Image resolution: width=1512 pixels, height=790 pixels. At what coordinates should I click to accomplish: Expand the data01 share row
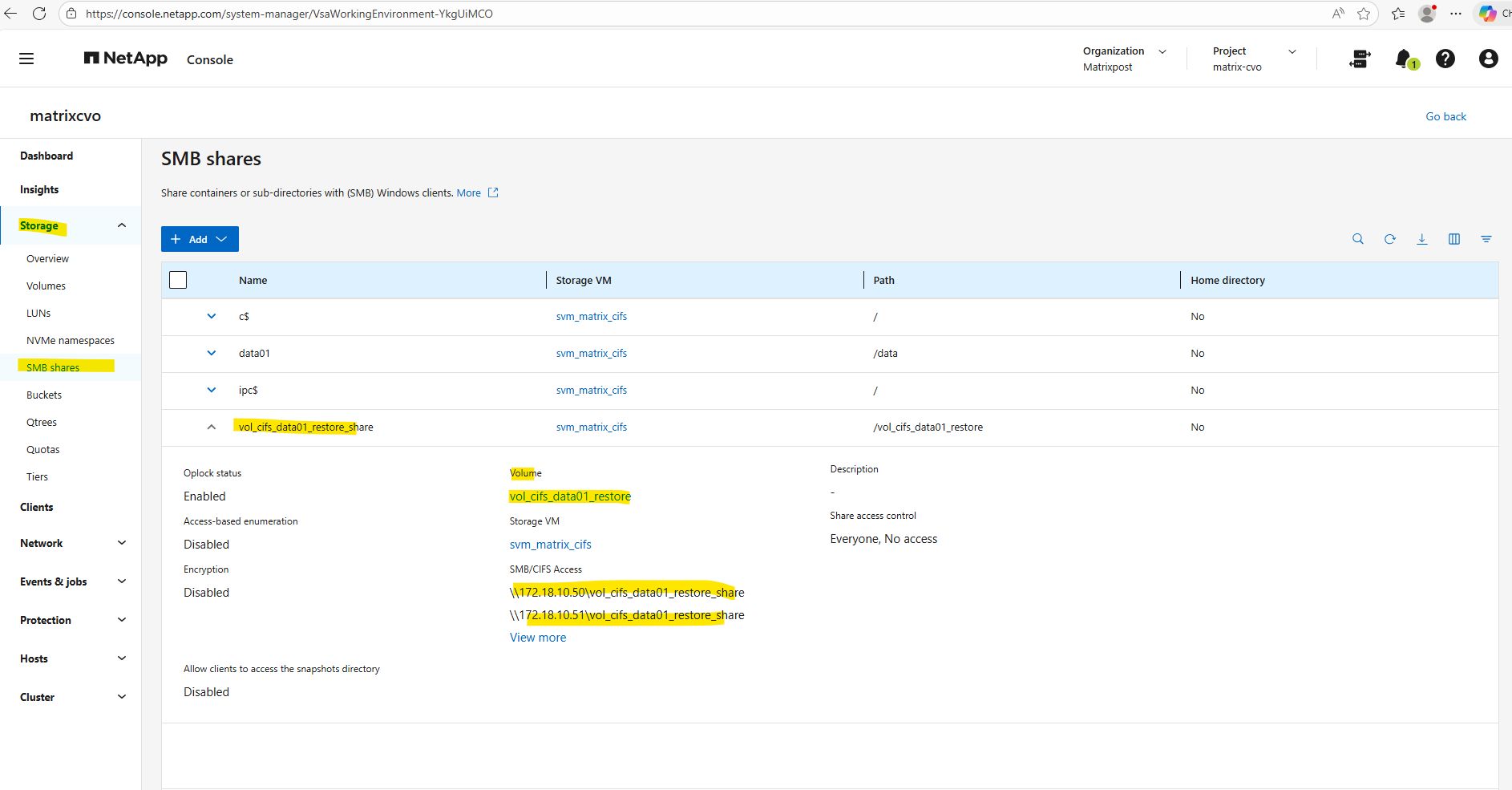pyautogui.click(x=212, y=353)
